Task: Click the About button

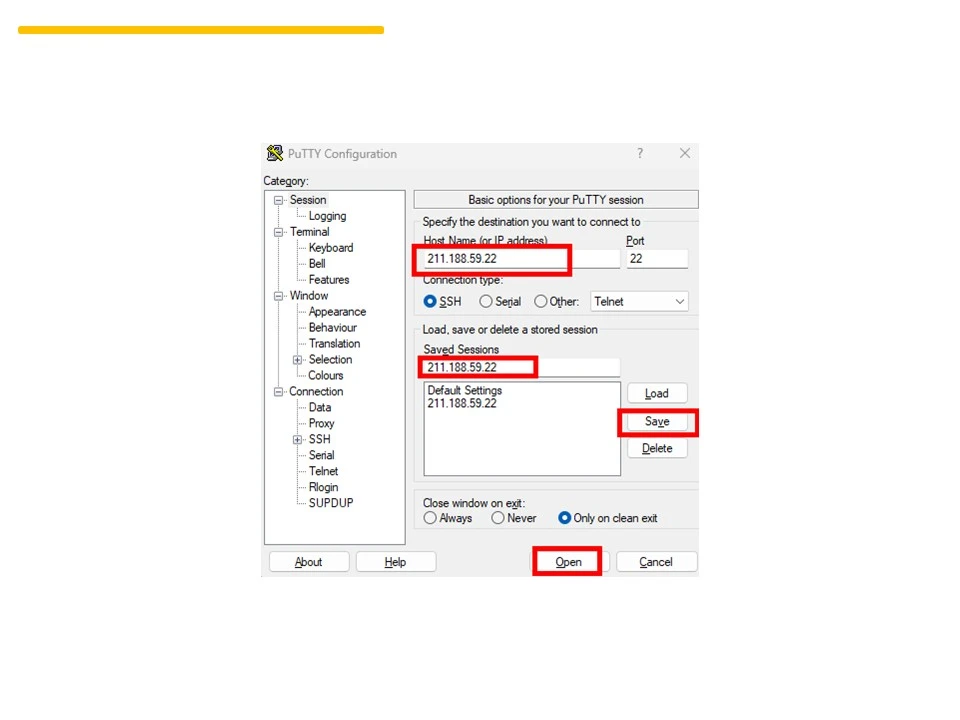Action: coord(309,561)
